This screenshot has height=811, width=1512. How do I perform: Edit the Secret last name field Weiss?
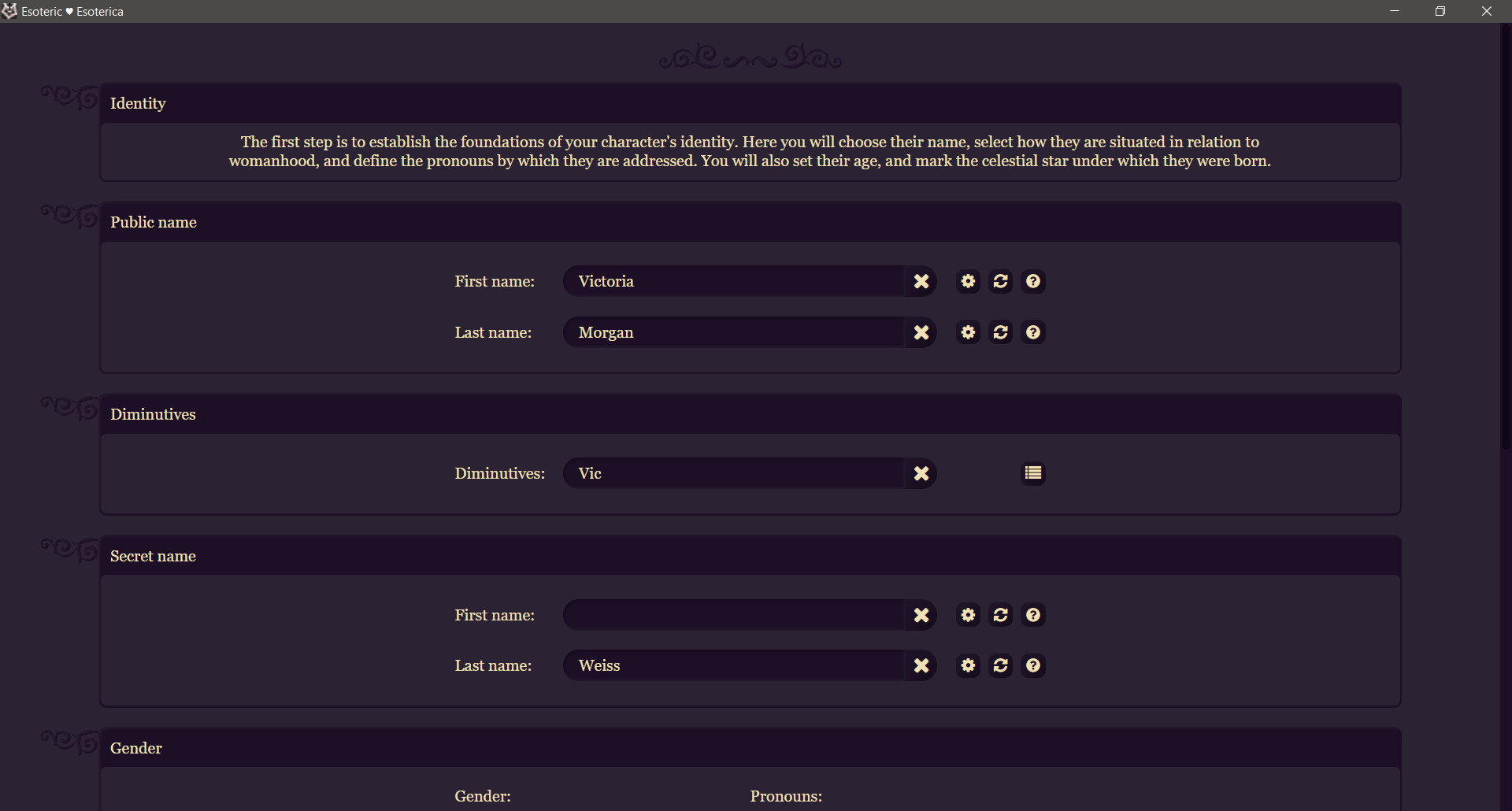click(734, 665)
